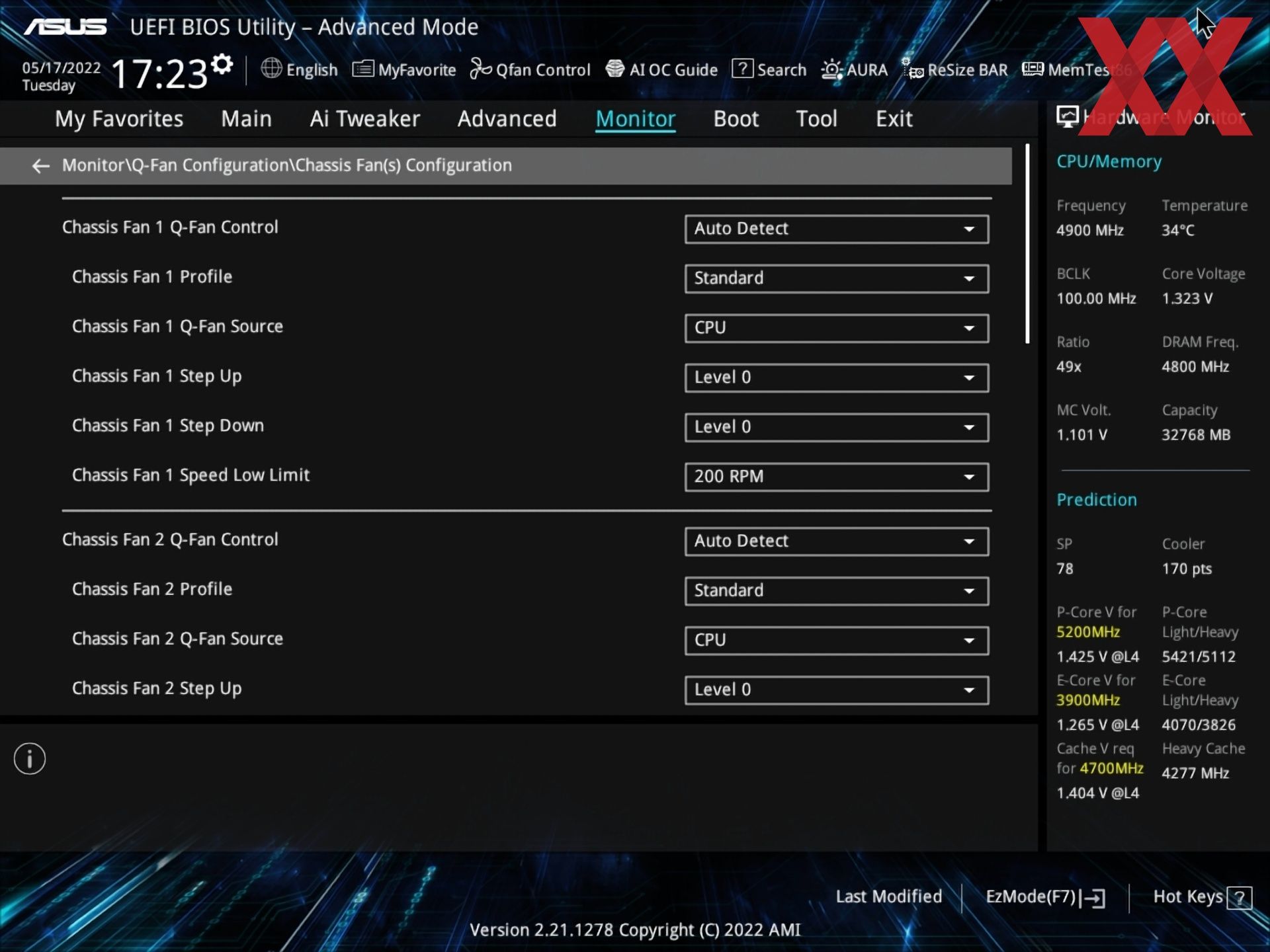Screen dimensions: 1270x952
Task: Click the 17:23 clock display
Action: coord(159,73)
